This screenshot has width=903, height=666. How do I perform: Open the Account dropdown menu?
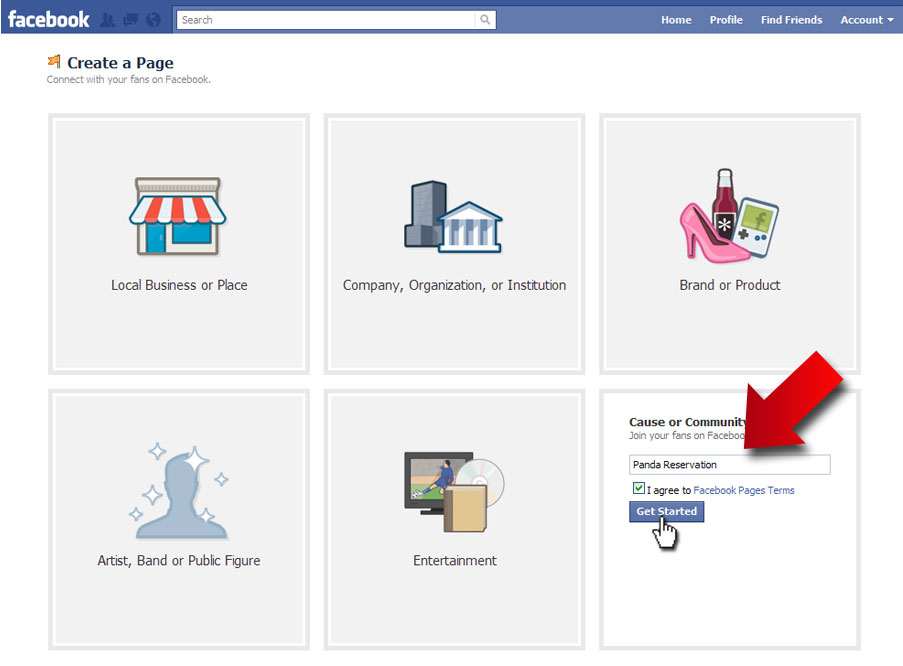click(x=867, y=20)
